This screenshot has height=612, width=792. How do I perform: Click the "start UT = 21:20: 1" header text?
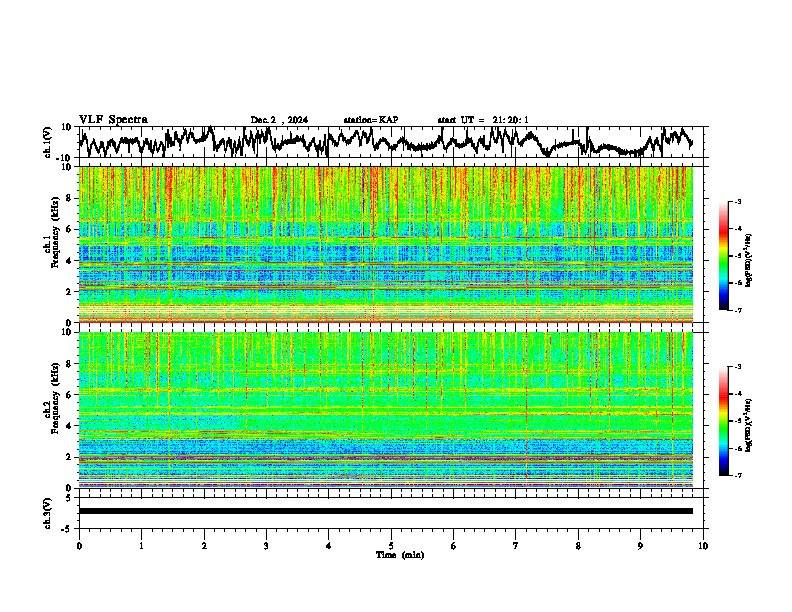point(483,120)
